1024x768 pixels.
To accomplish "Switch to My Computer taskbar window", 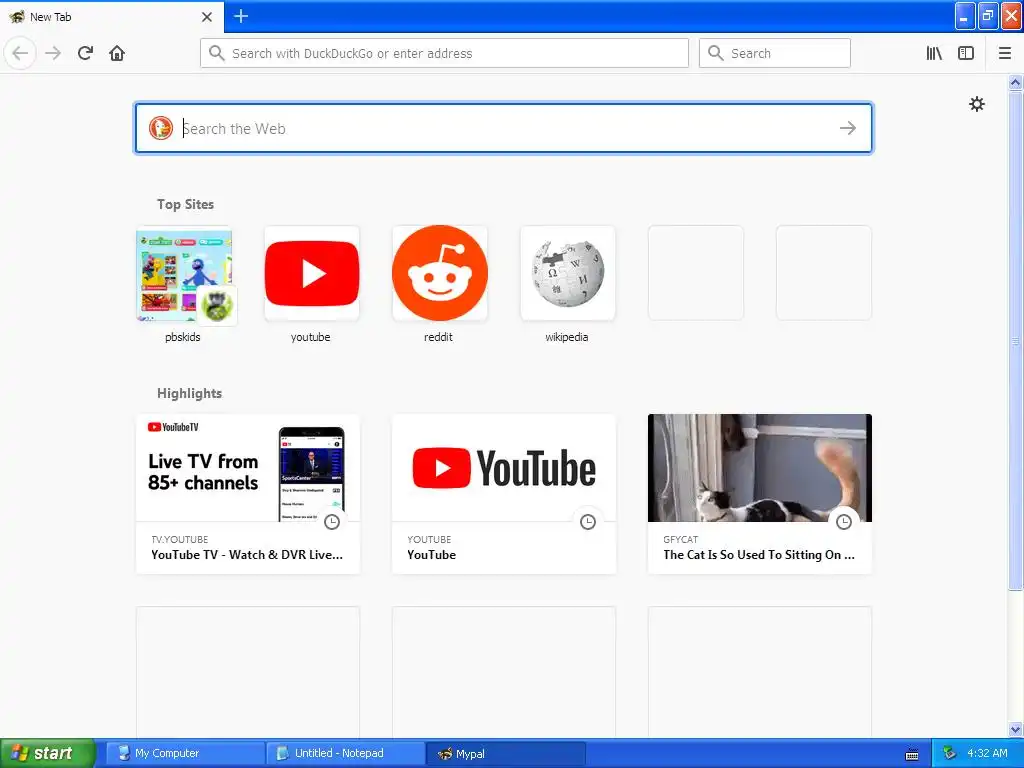I will point(185,753).
